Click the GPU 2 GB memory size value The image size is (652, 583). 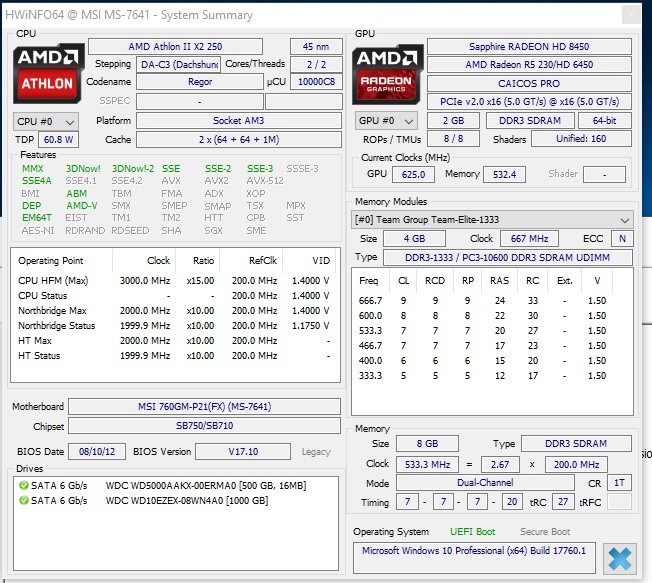[x=453, y=121]
